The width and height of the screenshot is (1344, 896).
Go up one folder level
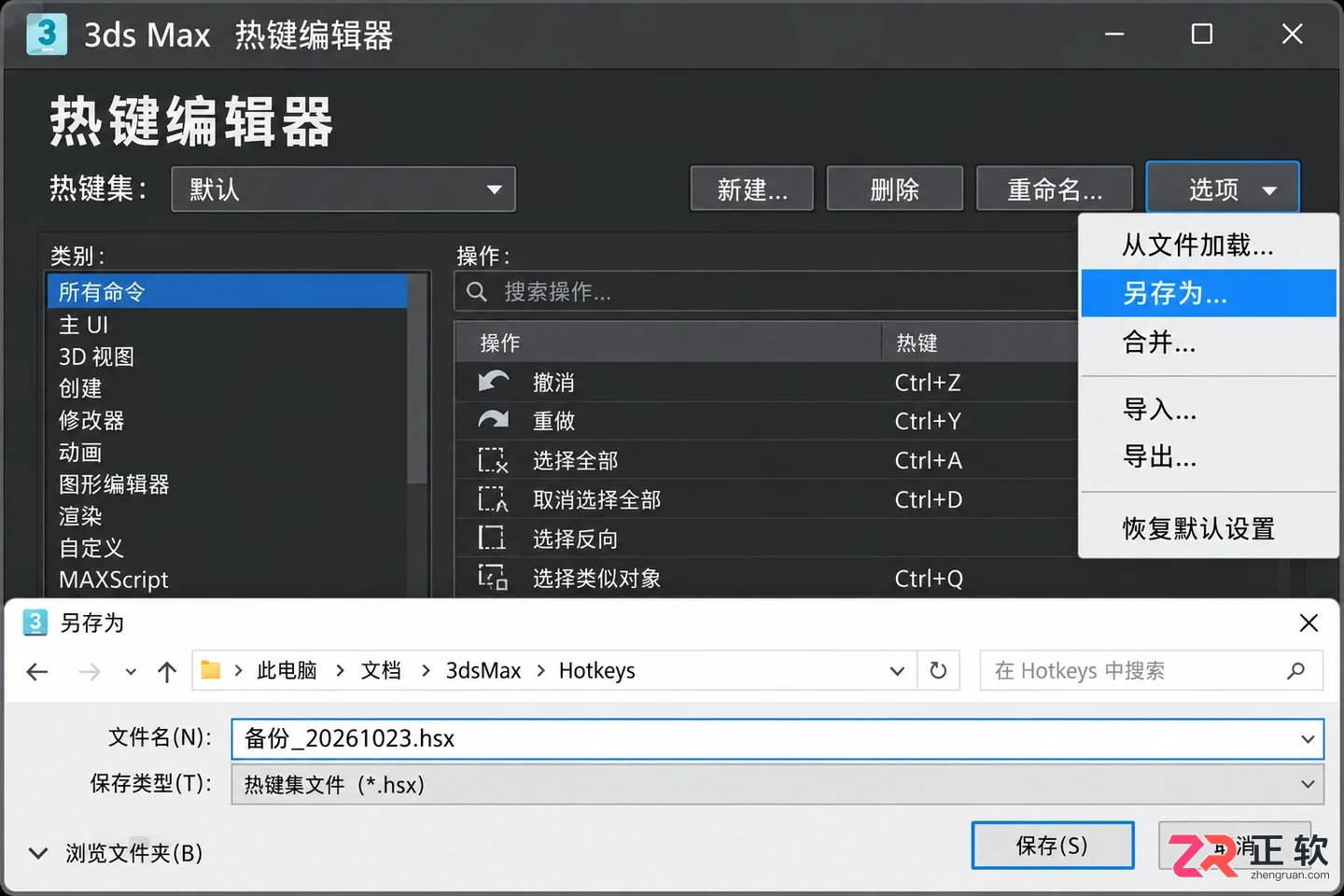click(x=167, y=671)
